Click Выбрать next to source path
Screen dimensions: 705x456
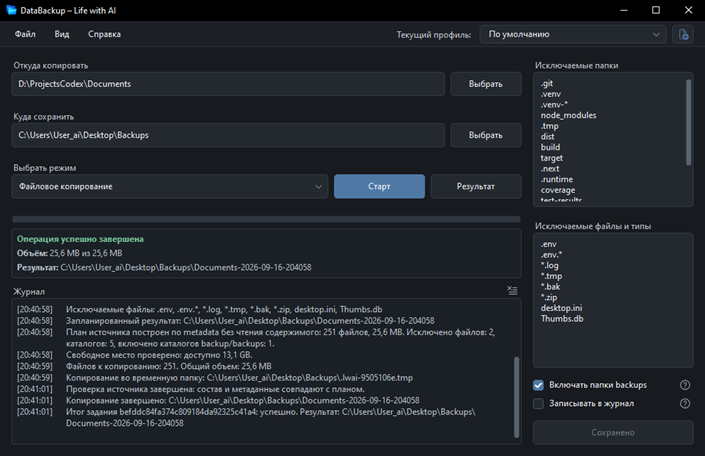click(486, 84)
